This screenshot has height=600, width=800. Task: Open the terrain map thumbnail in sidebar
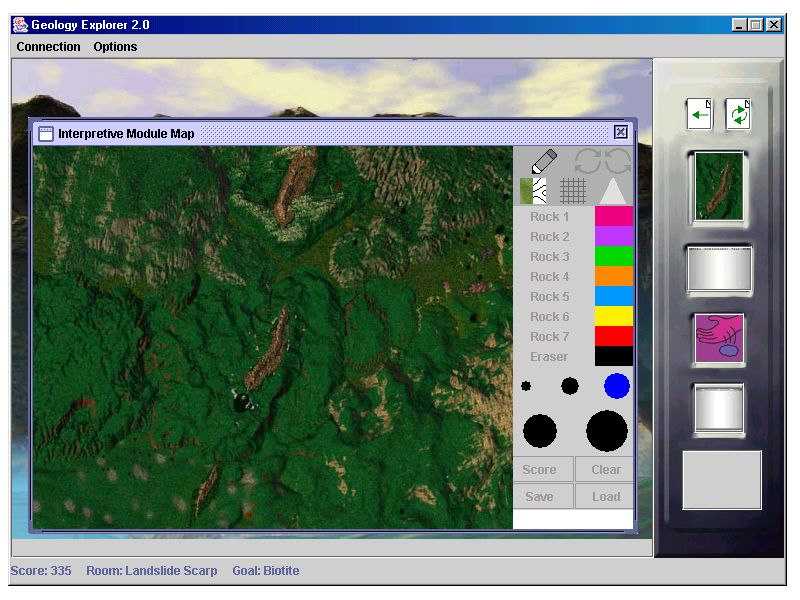[719, 187]
